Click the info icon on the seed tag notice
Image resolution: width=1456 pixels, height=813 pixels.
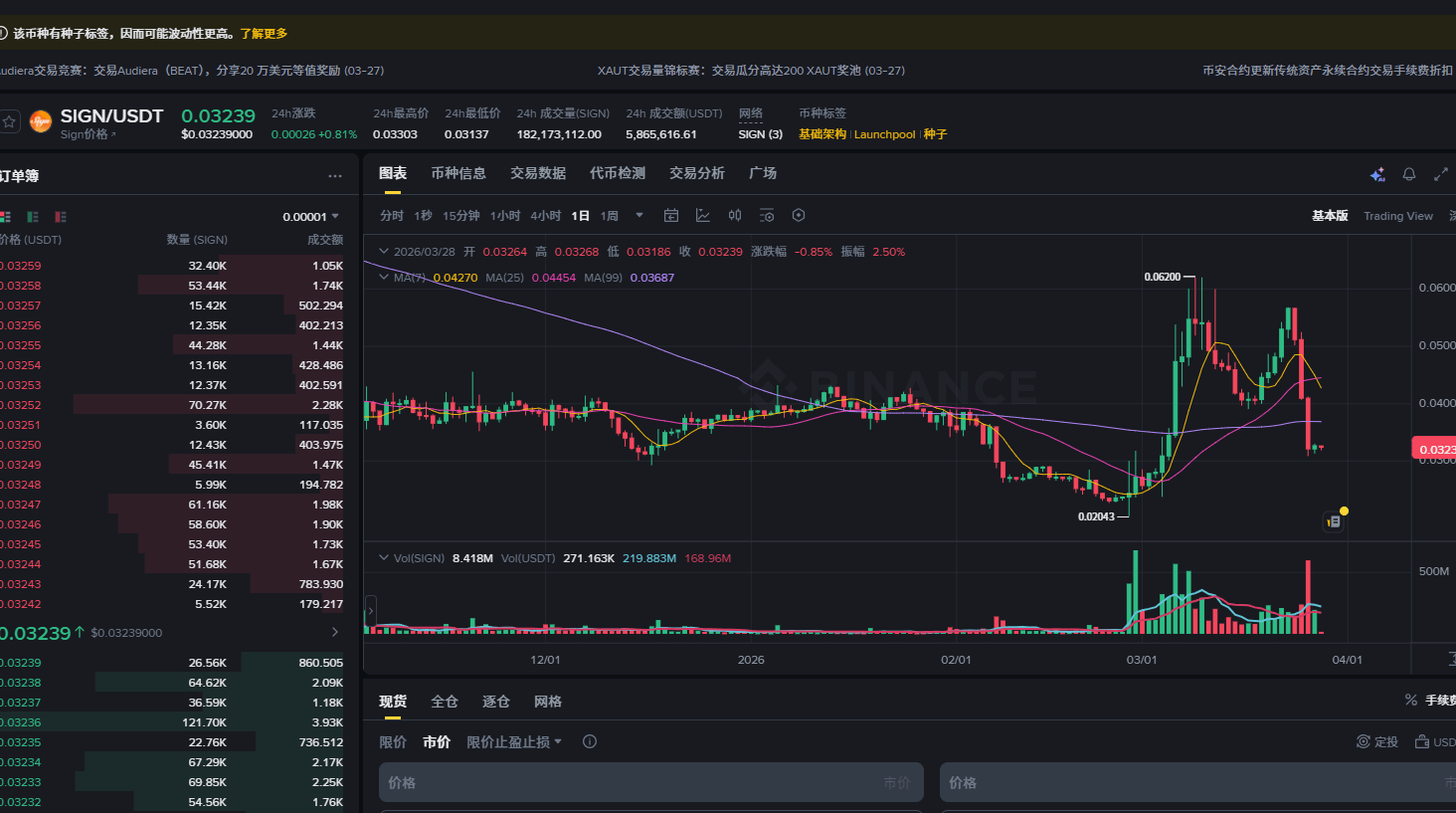tap(3, 33)
